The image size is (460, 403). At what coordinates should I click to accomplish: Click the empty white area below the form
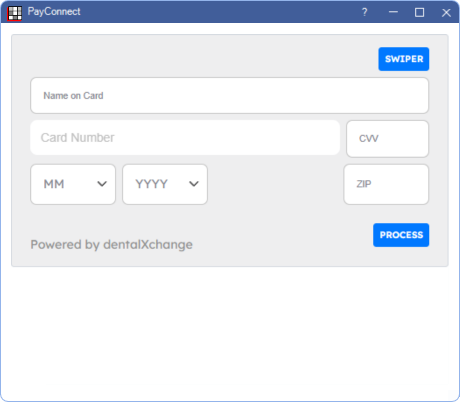pyautogui.click(x=230, y=333)
